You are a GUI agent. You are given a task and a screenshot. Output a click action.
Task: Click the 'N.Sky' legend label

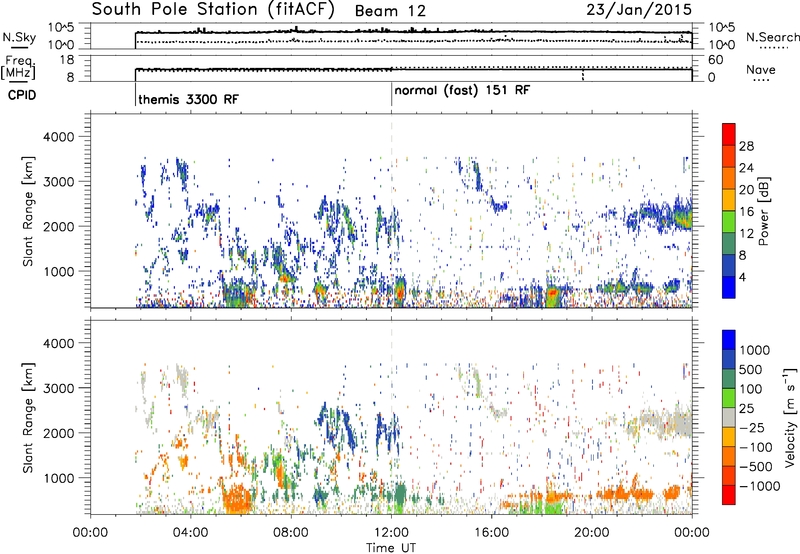coord(19,37)
